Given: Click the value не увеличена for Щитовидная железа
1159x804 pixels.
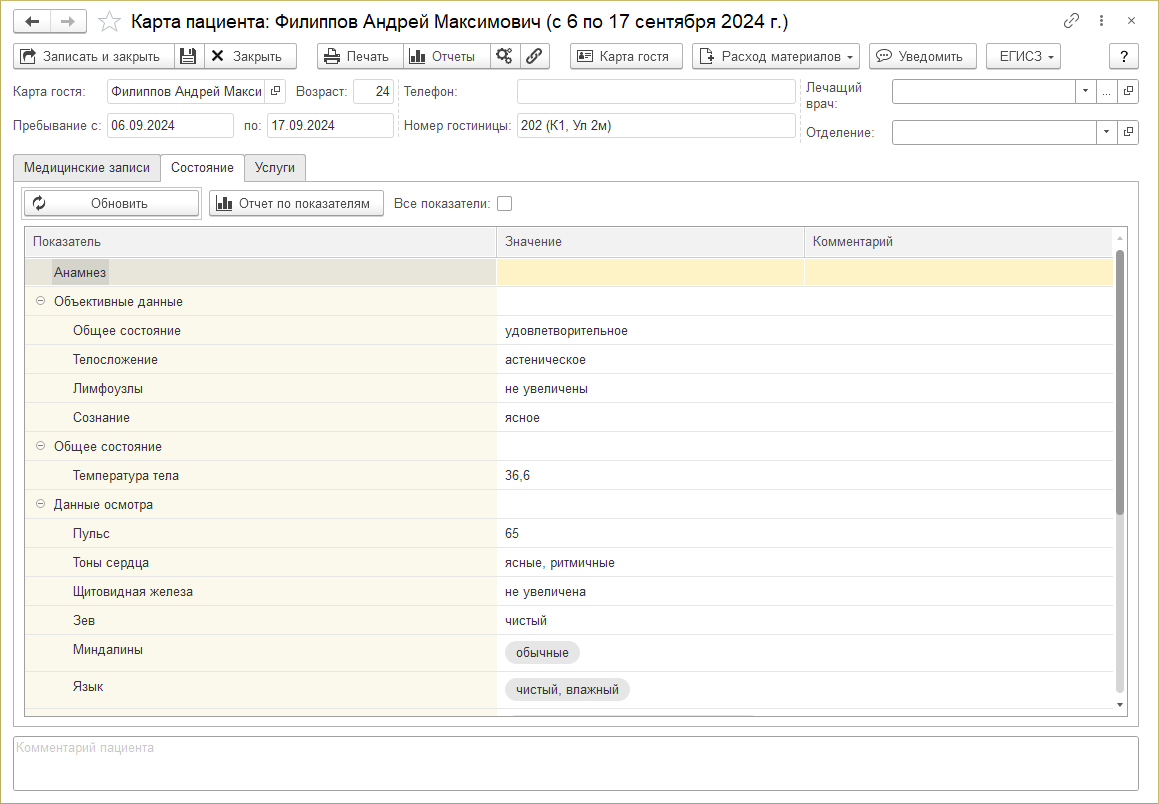Looking at the screenshot, I should pos(545,592).
